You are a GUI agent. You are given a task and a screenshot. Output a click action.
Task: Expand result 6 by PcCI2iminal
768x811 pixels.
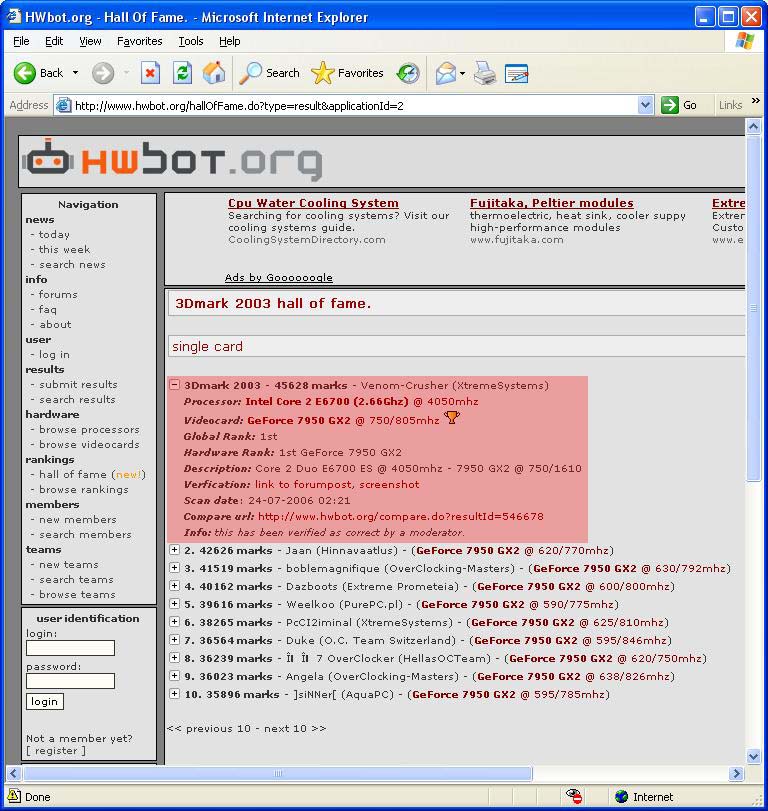pos(175,622)
